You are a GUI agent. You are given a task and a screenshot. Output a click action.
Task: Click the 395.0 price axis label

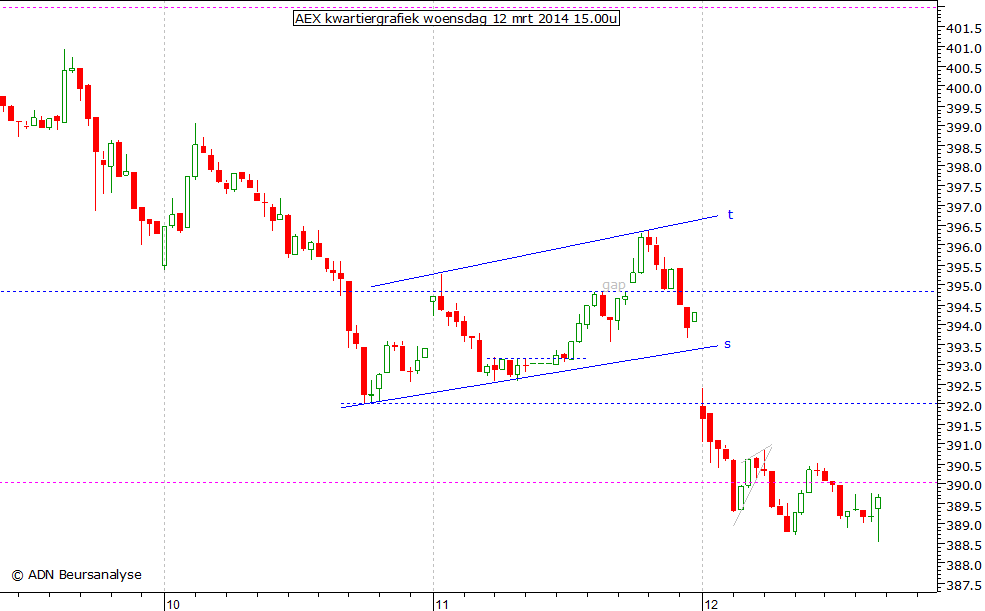pyautogui.click(x=964, y=288)
